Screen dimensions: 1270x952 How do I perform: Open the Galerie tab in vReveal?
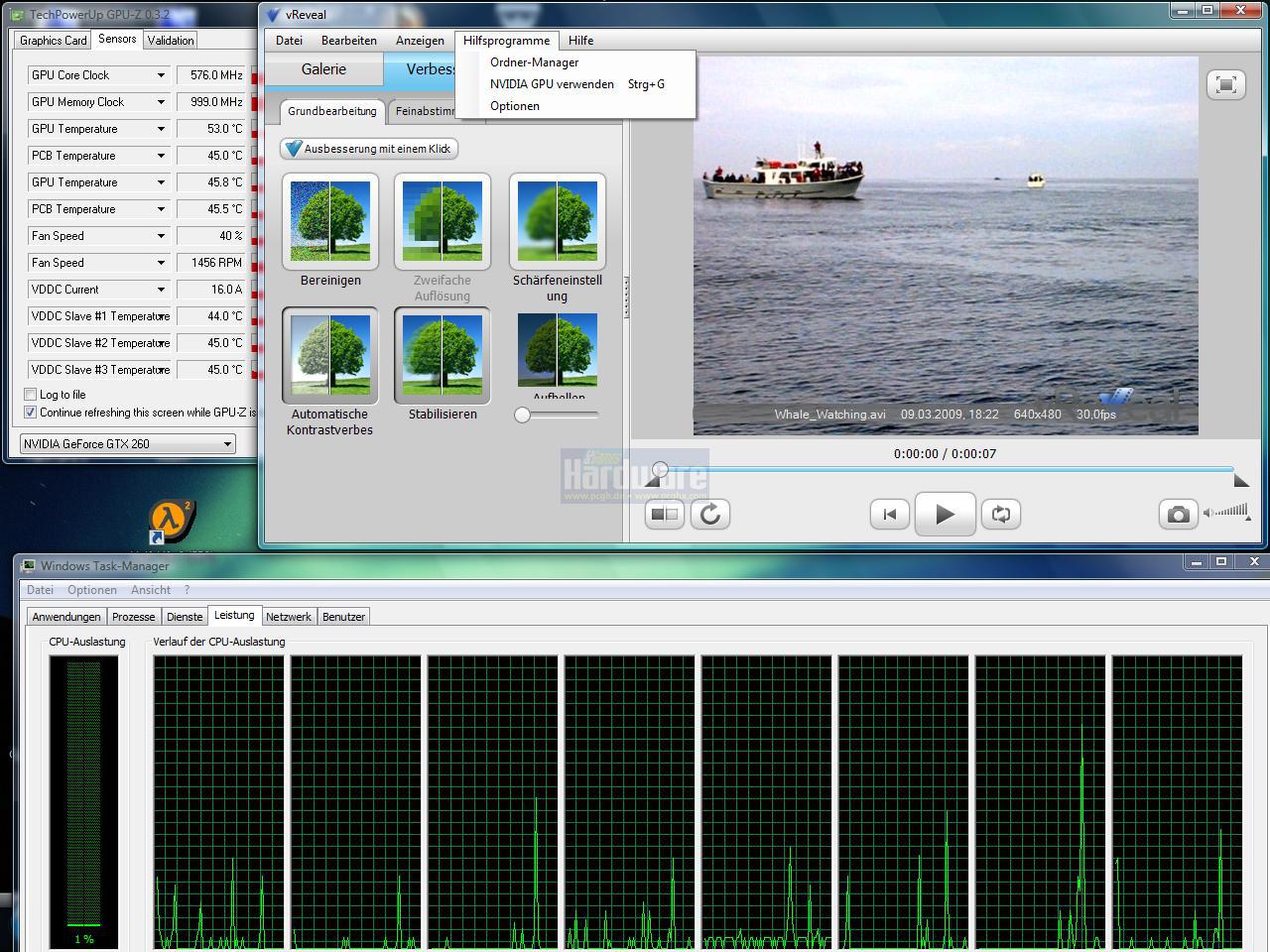pos(324,69)
